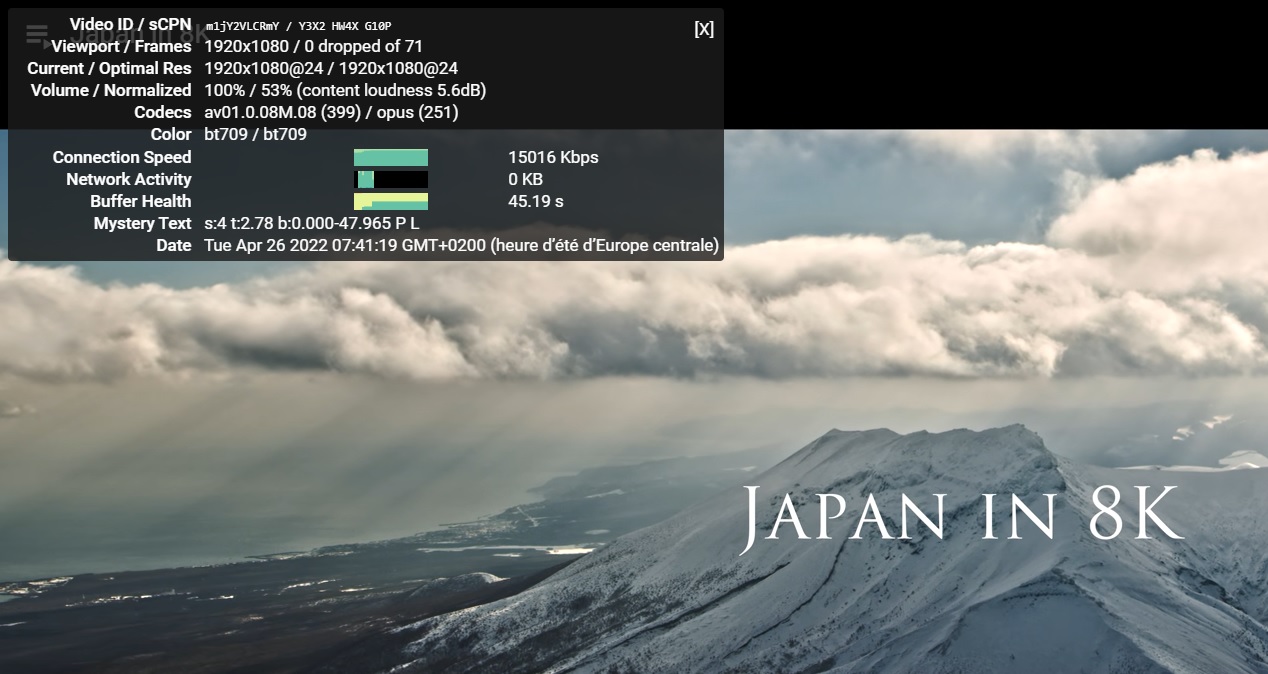Viewport: 1268px width, 674px height.
Task: Click the Network Activity graph bar
Action: pos(391,179)
